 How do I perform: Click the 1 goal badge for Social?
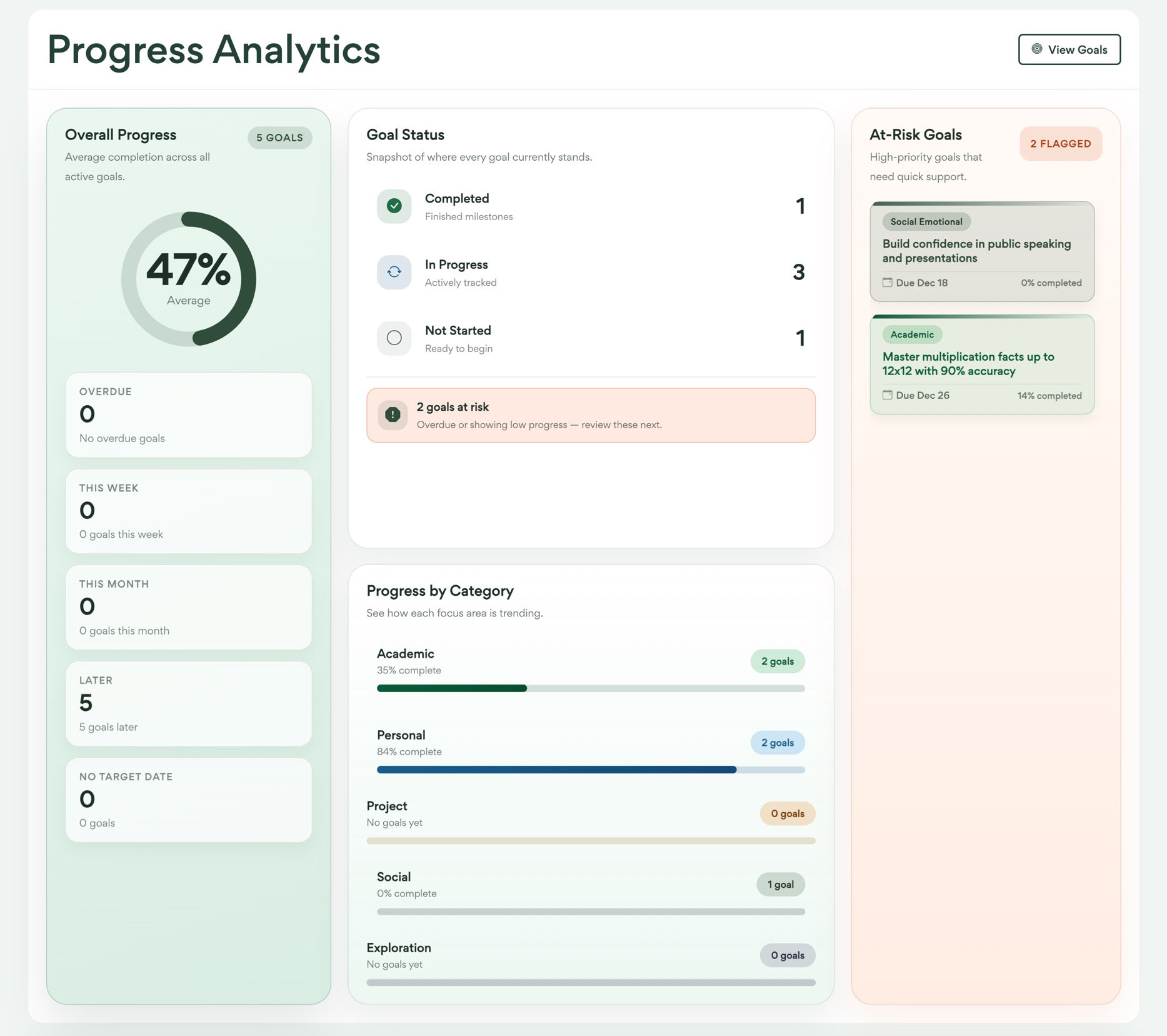point(780,885)
